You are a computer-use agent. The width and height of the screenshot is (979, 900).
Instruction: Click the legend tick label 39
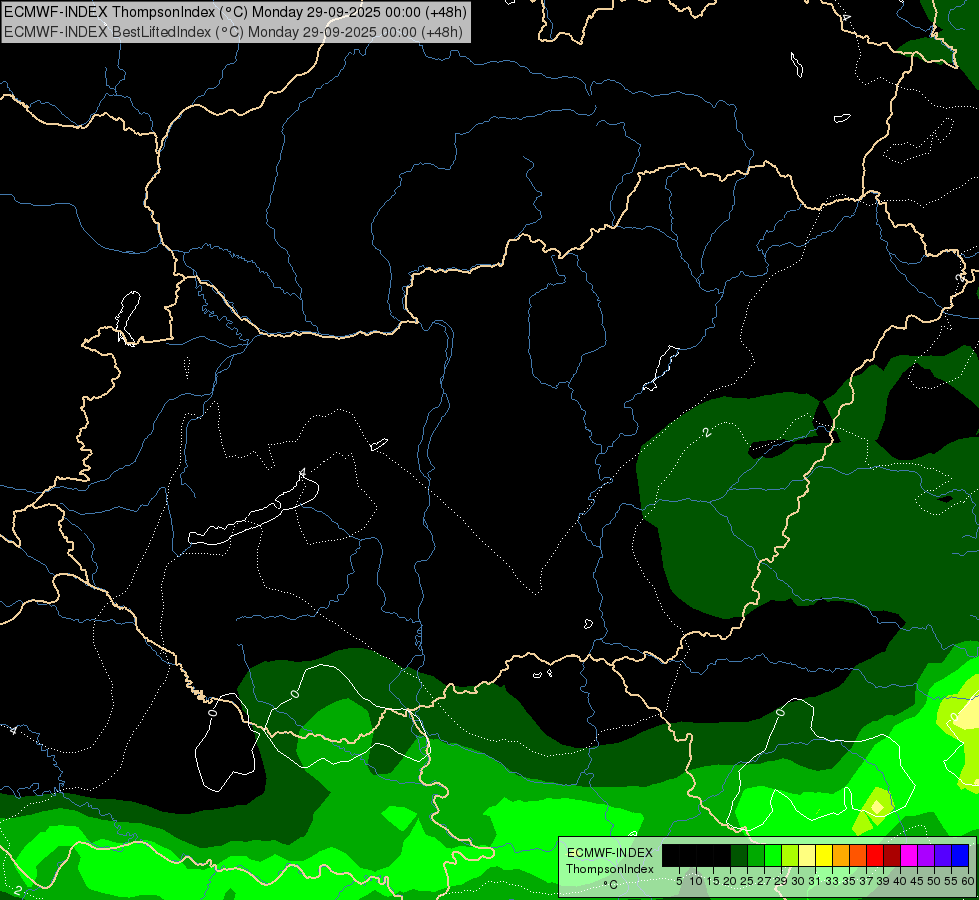(883, 881)
